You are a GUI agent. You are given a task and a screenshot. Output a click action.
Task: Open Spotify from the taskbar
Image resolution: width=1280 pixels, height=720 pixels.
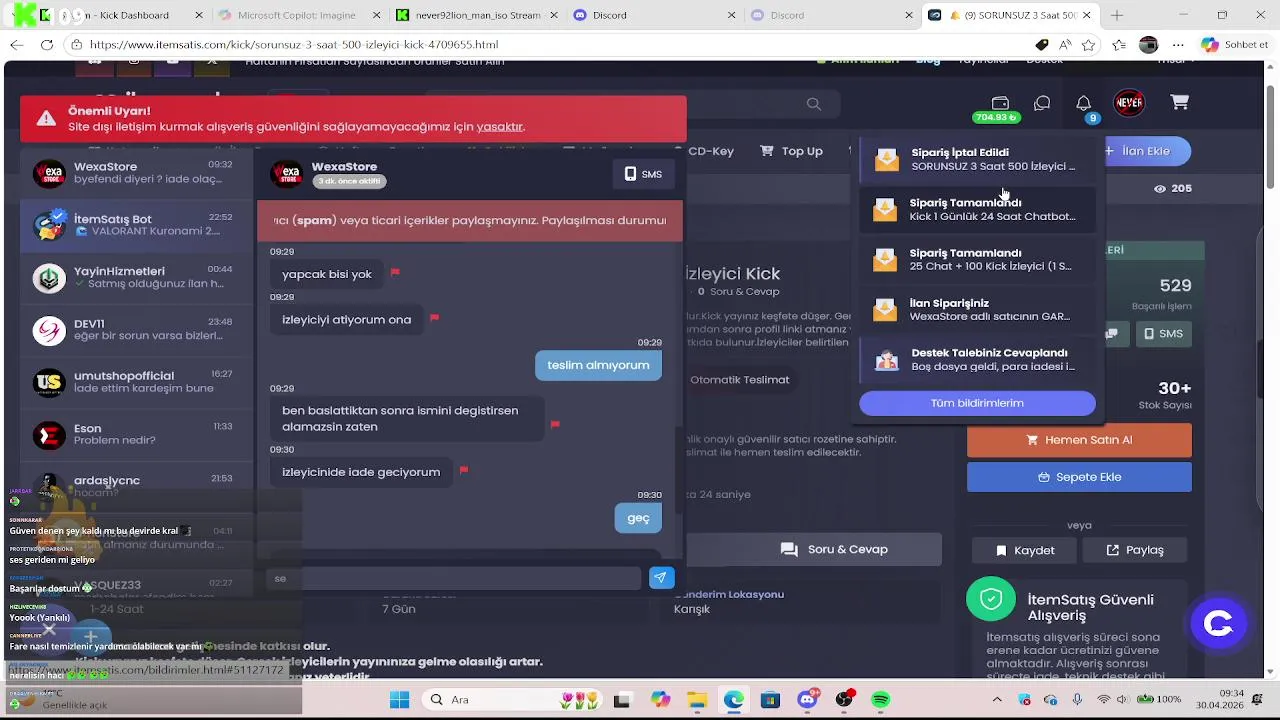tap(880, 700)
